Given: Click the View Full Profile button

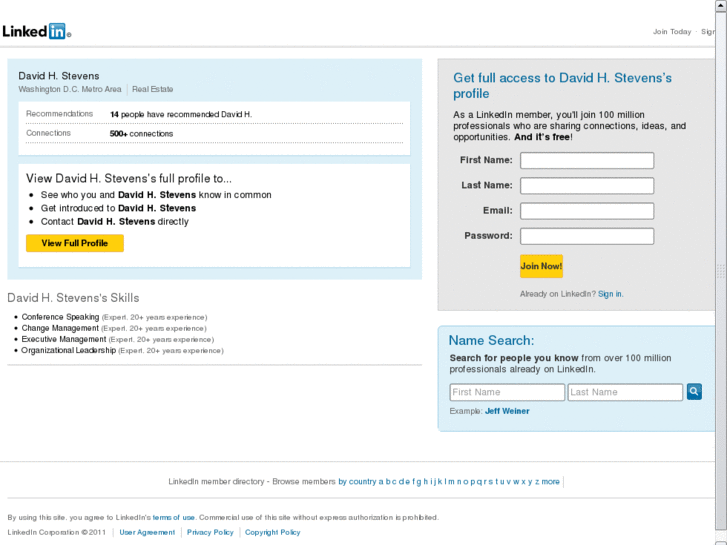Looking at the screenshot, I should click(x=75, y=243).
